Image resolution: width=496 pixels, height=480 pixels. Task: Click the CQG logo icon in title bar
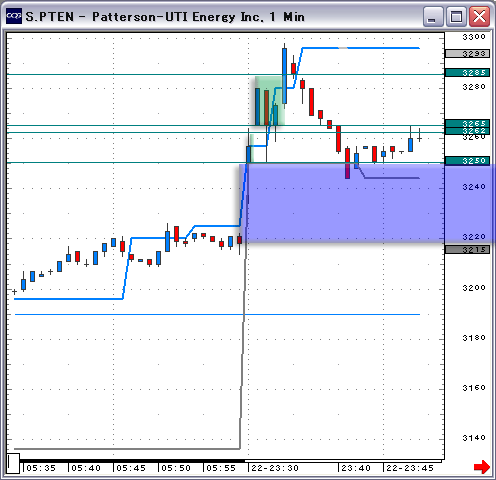tap(14, 16)
